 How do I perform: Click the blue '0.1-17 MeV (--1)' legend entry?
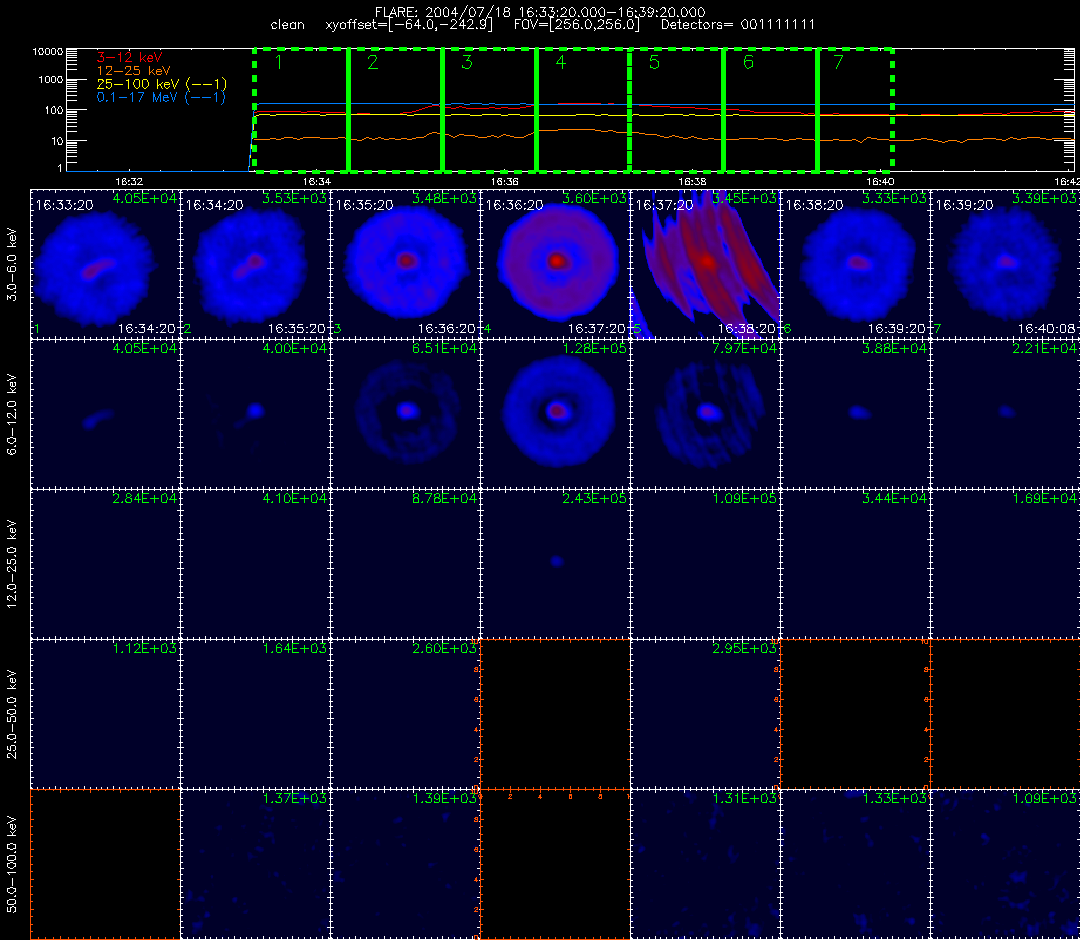tap(161, 97)
